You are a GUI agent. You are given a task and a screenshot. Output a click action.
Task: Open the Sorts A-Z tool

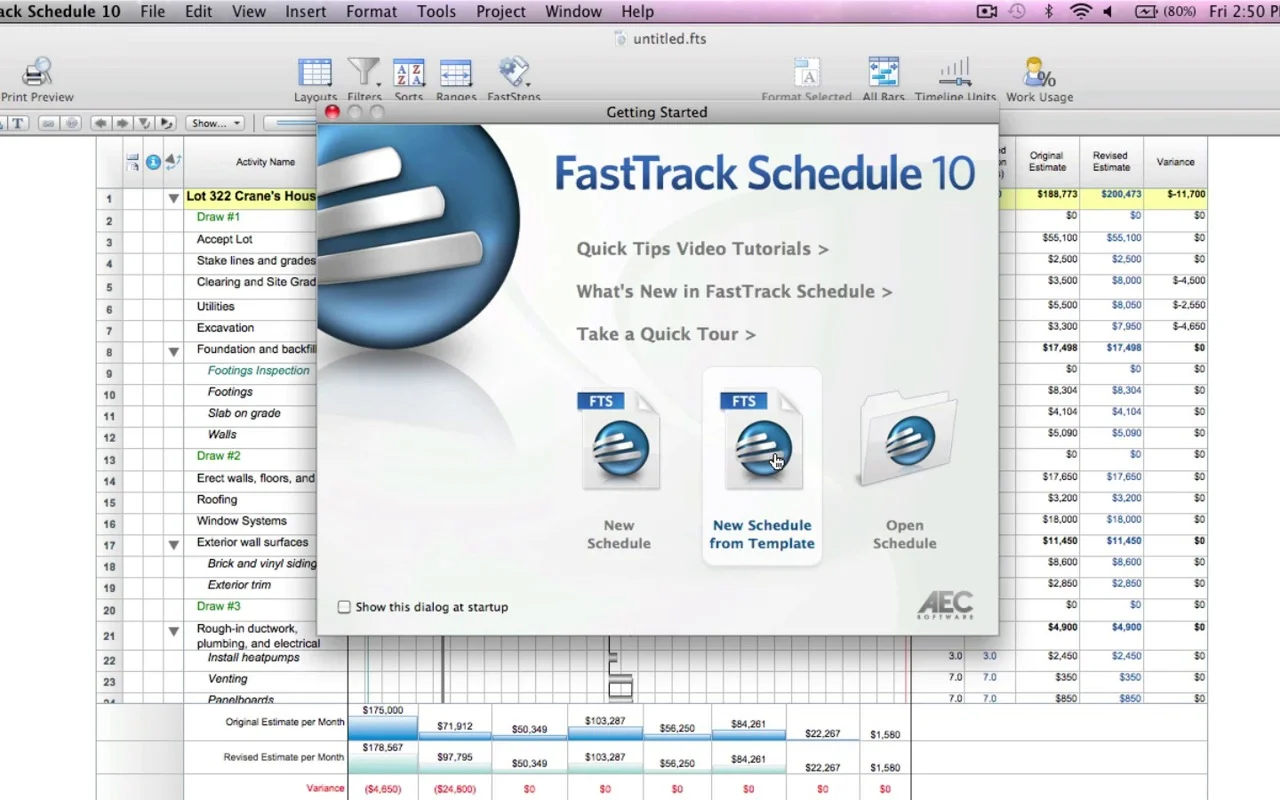(409, 79)
